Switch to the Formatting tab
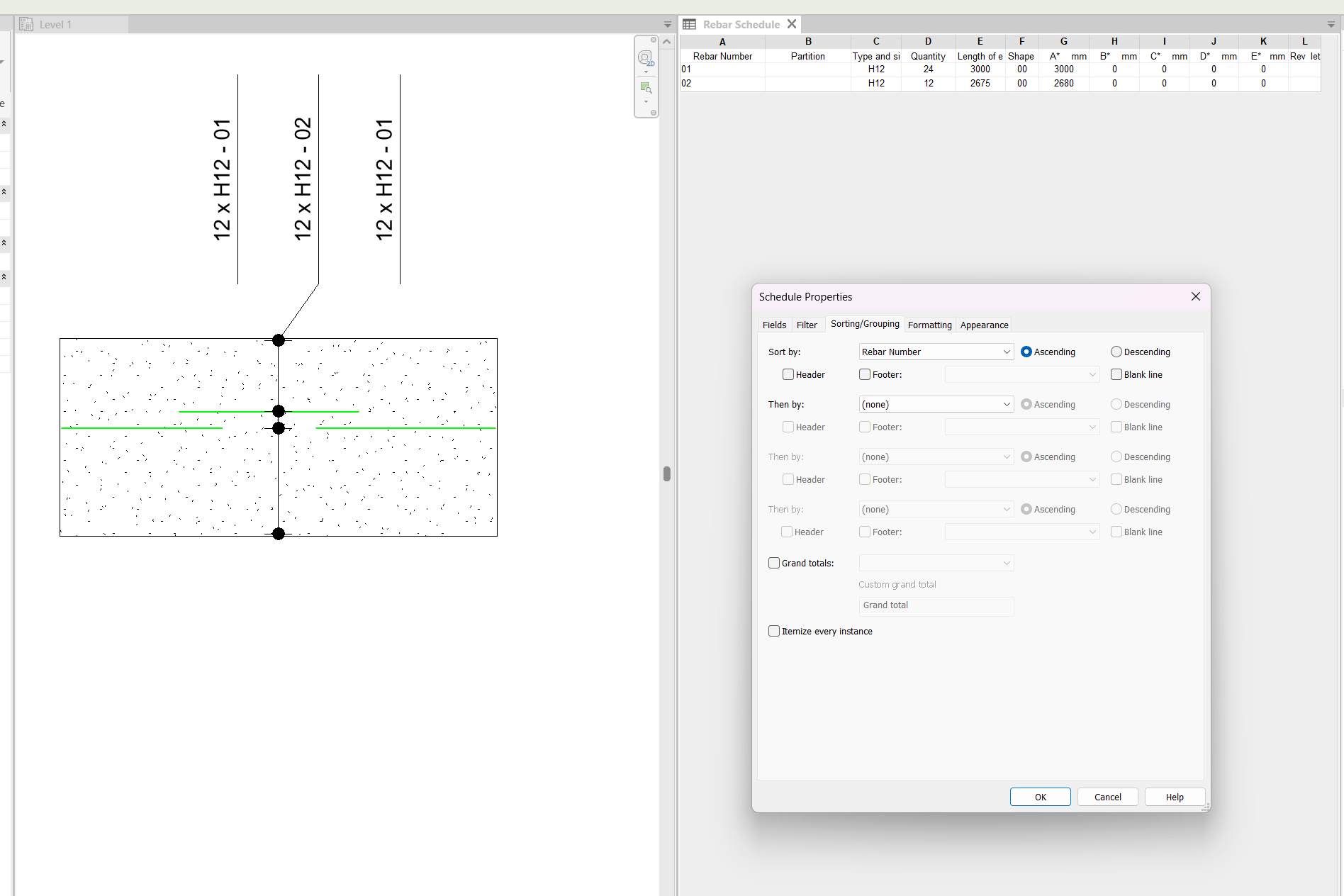 (930, 325)
